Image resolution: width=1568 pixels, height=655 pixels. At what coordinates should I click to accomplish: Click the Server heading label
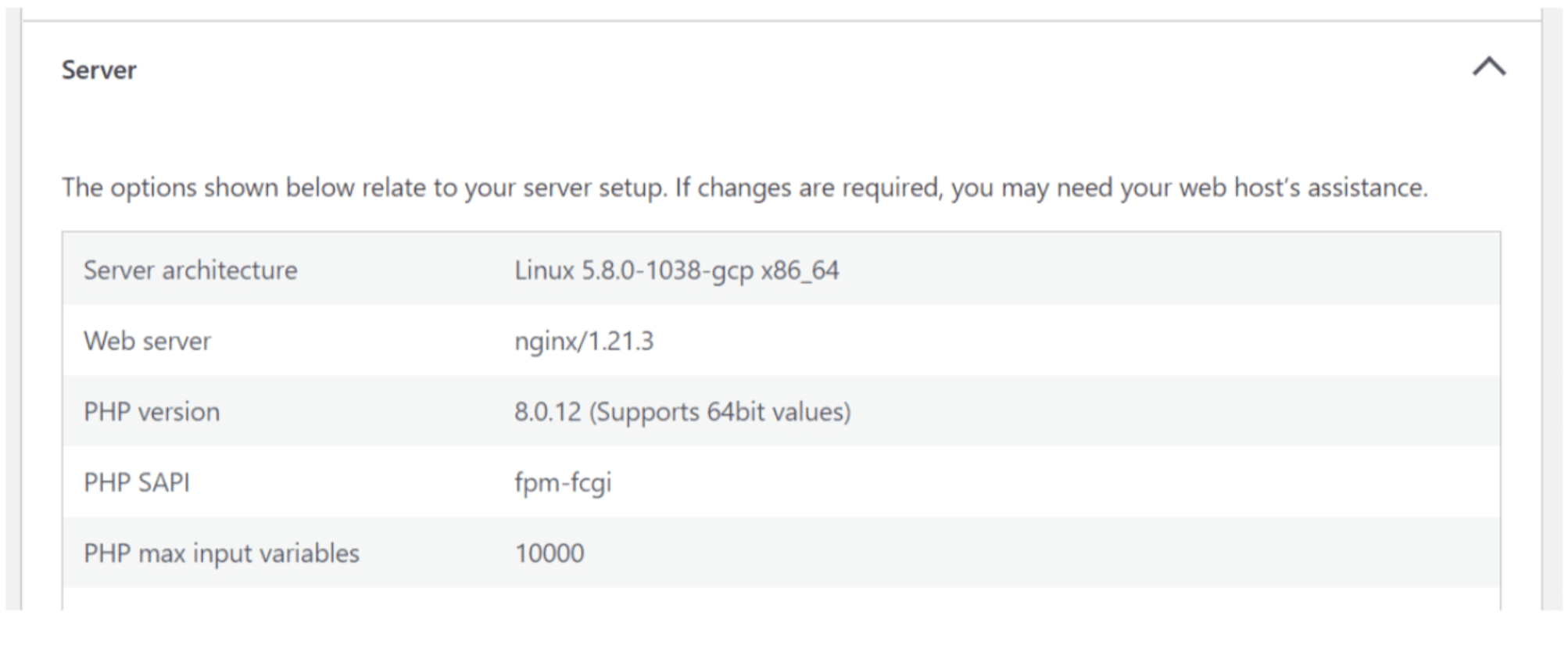pos(98,69)
